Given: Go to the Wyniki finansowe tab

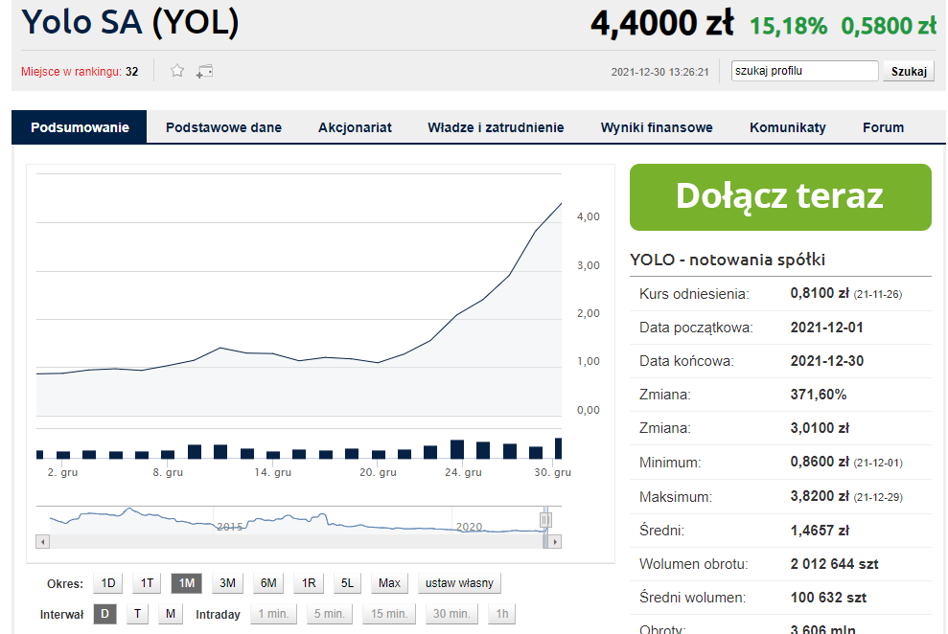Looking at the screenshot, I should tap(657, 128).
